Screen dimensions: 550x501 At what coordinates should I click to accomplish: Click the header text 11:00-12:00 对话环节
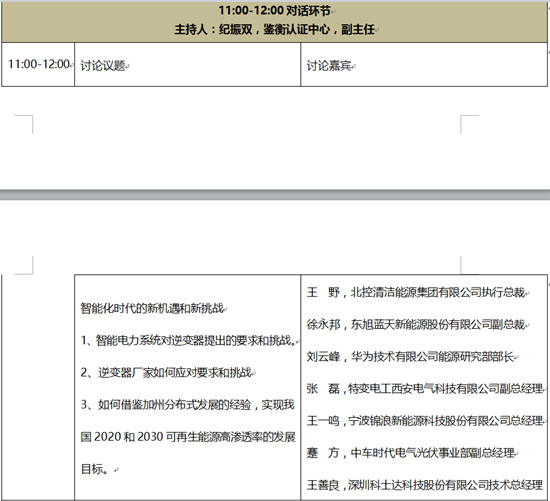pos(275,11)
